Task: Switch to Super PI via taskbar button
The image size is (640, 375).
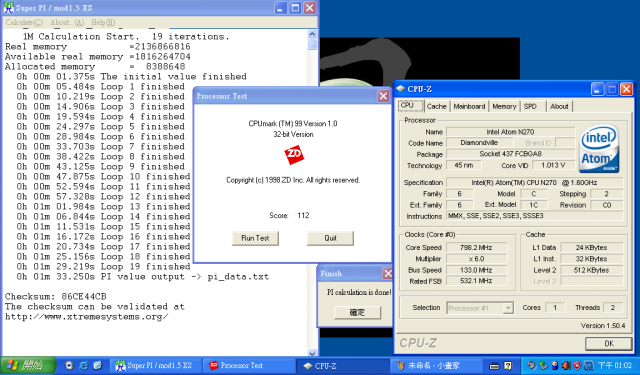Action: (x=156, y=366)
